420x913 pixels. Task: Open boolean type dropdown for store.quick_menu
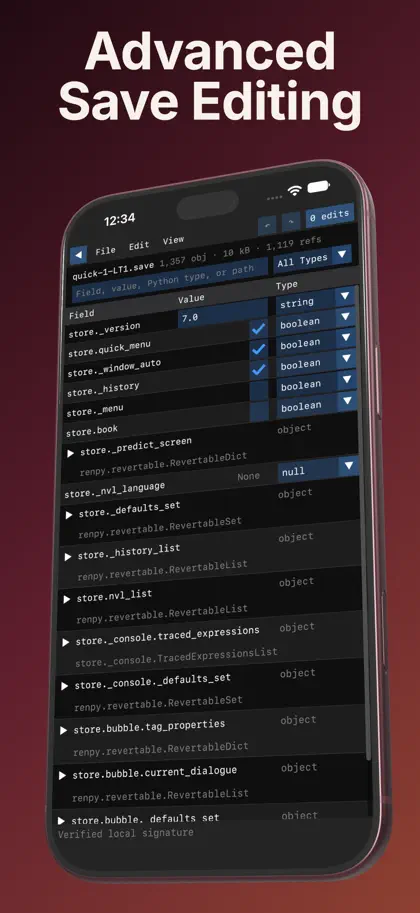point(315,320)
